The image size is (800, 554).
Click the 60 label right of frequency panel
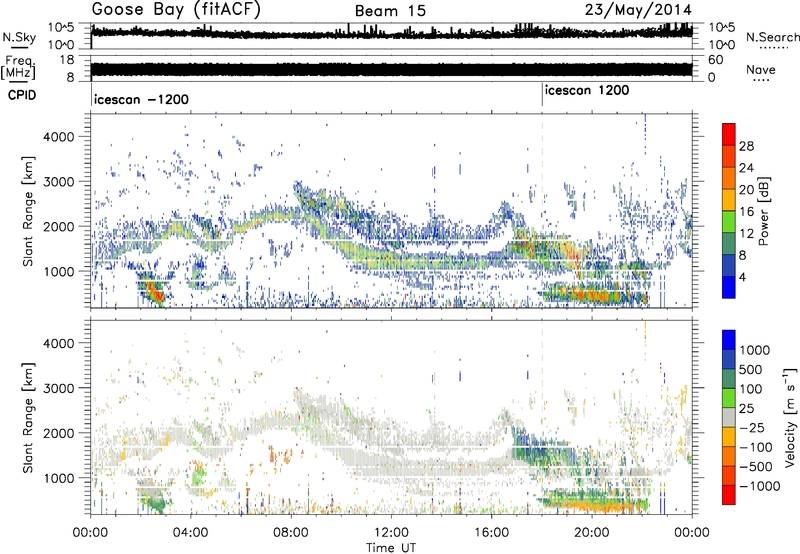click(x=715, y=60)
